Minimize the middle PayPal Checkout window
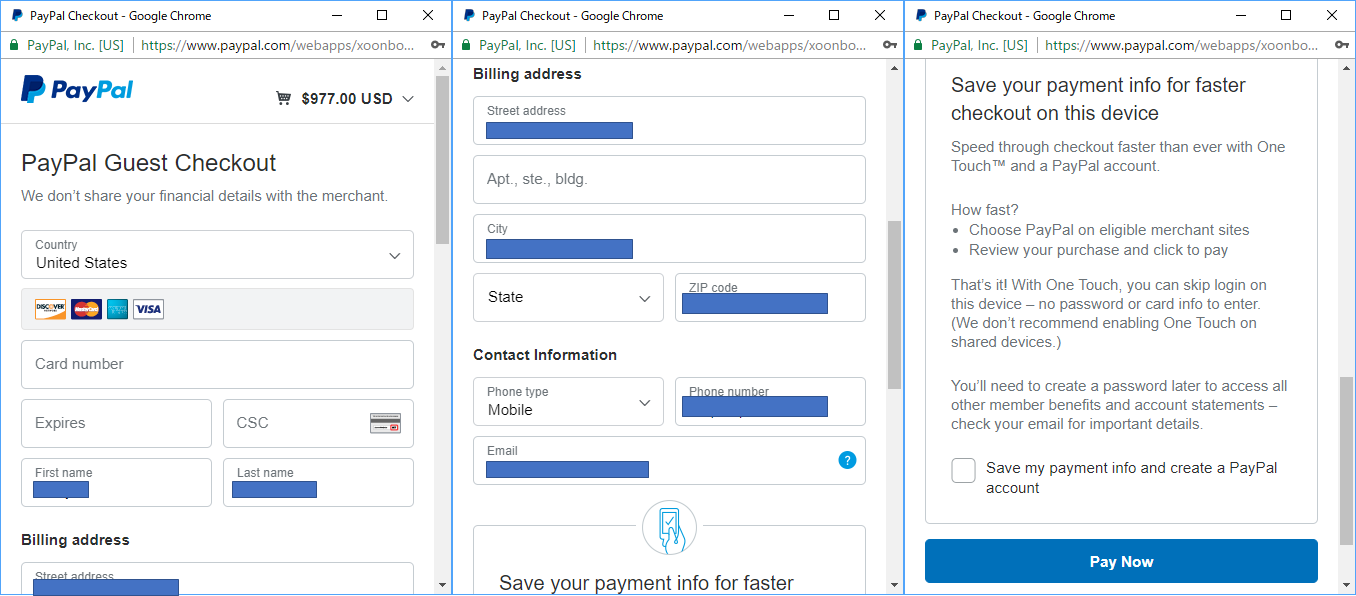 point(788,15)
